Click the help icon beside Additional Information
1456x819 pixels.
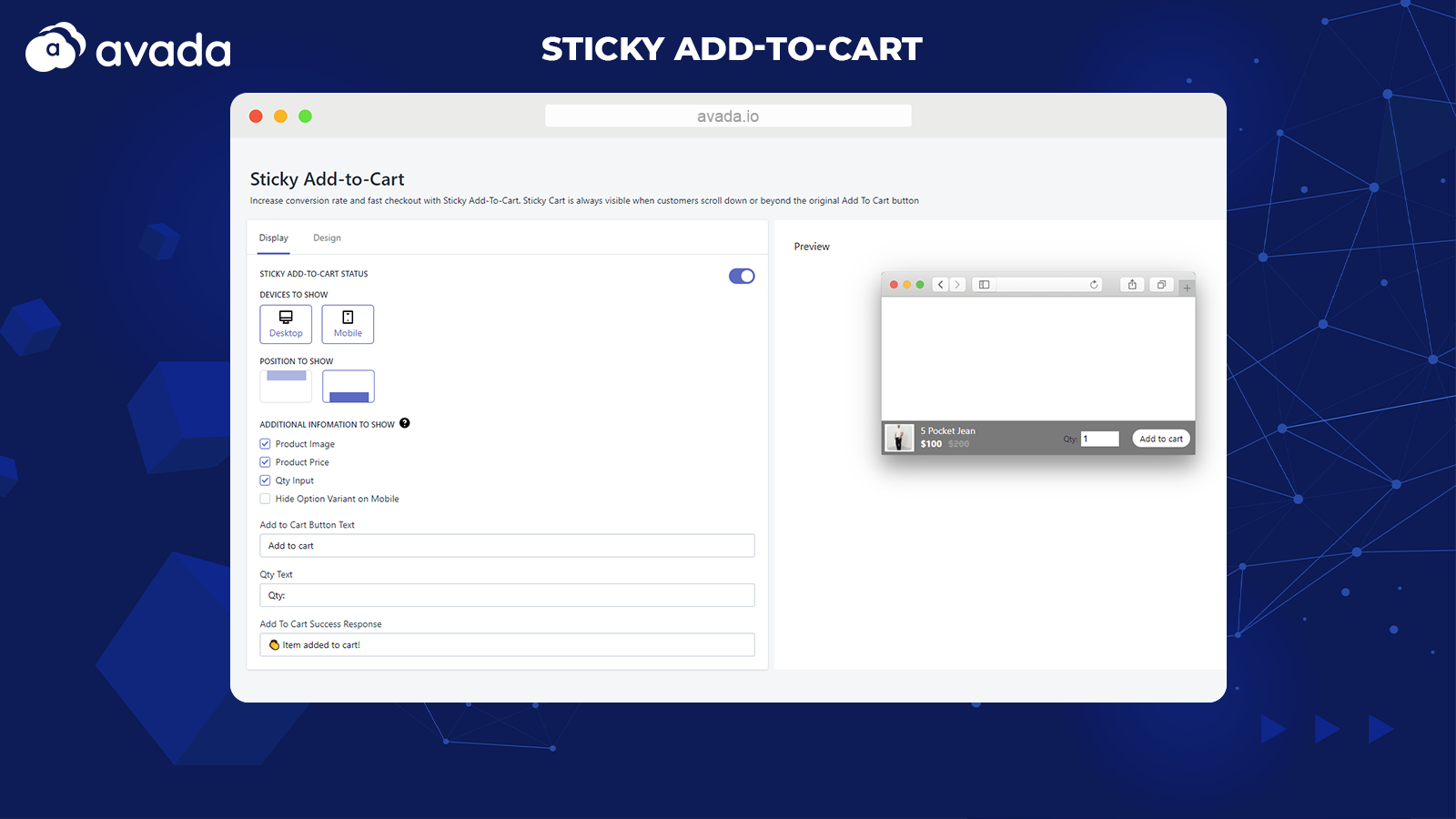(405, 423)
